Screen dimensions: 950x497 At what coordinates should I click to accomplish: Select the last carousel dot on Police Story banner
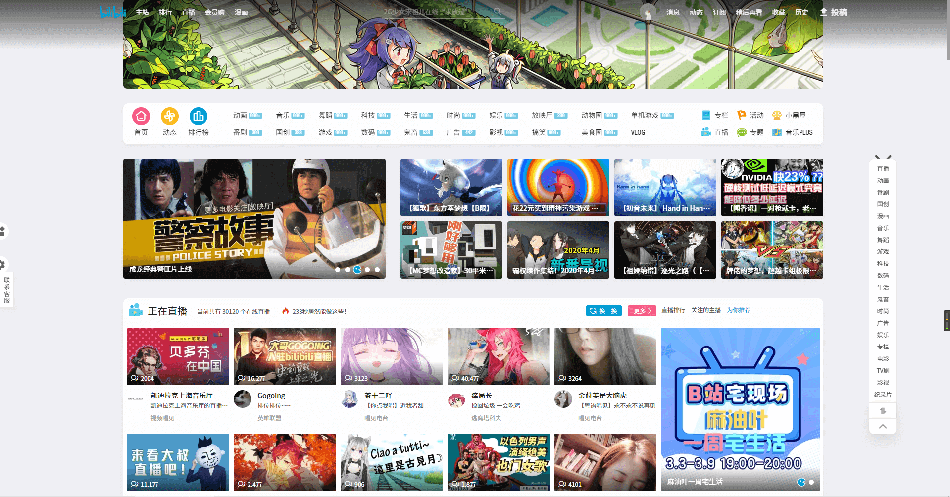coord(377,270)
